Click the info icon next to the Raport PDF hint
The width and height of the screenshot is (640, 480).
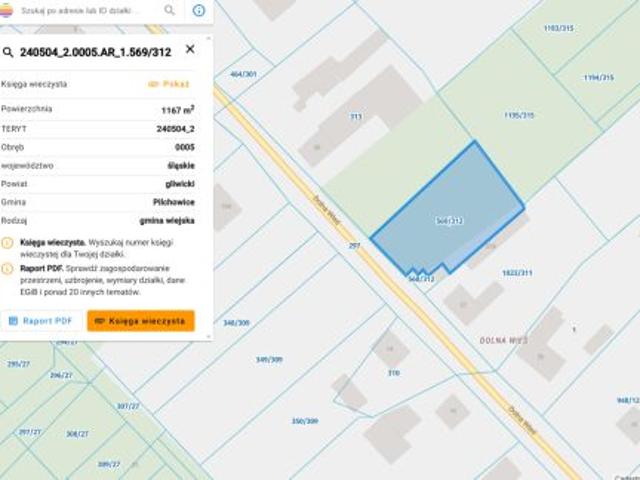click(7, 269)
